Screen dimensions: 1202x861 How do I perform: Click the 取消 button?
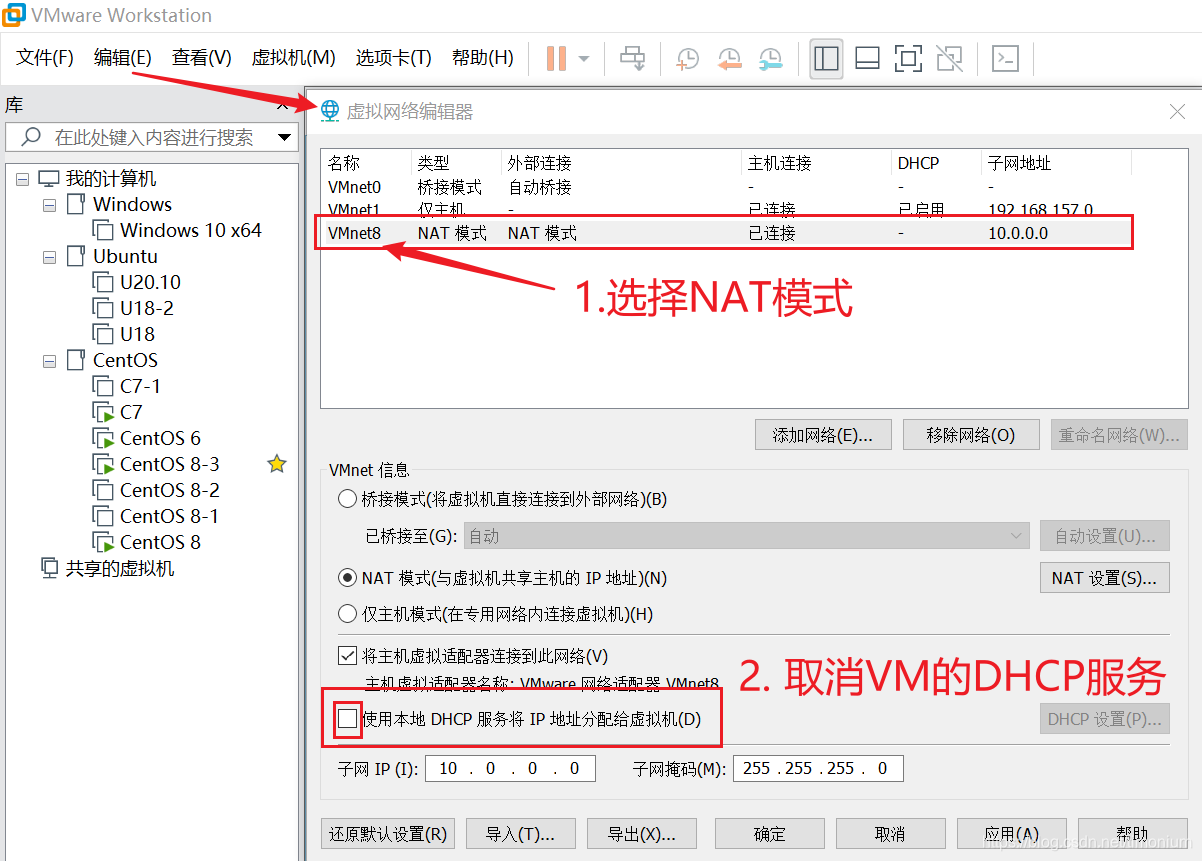(890, 834)
